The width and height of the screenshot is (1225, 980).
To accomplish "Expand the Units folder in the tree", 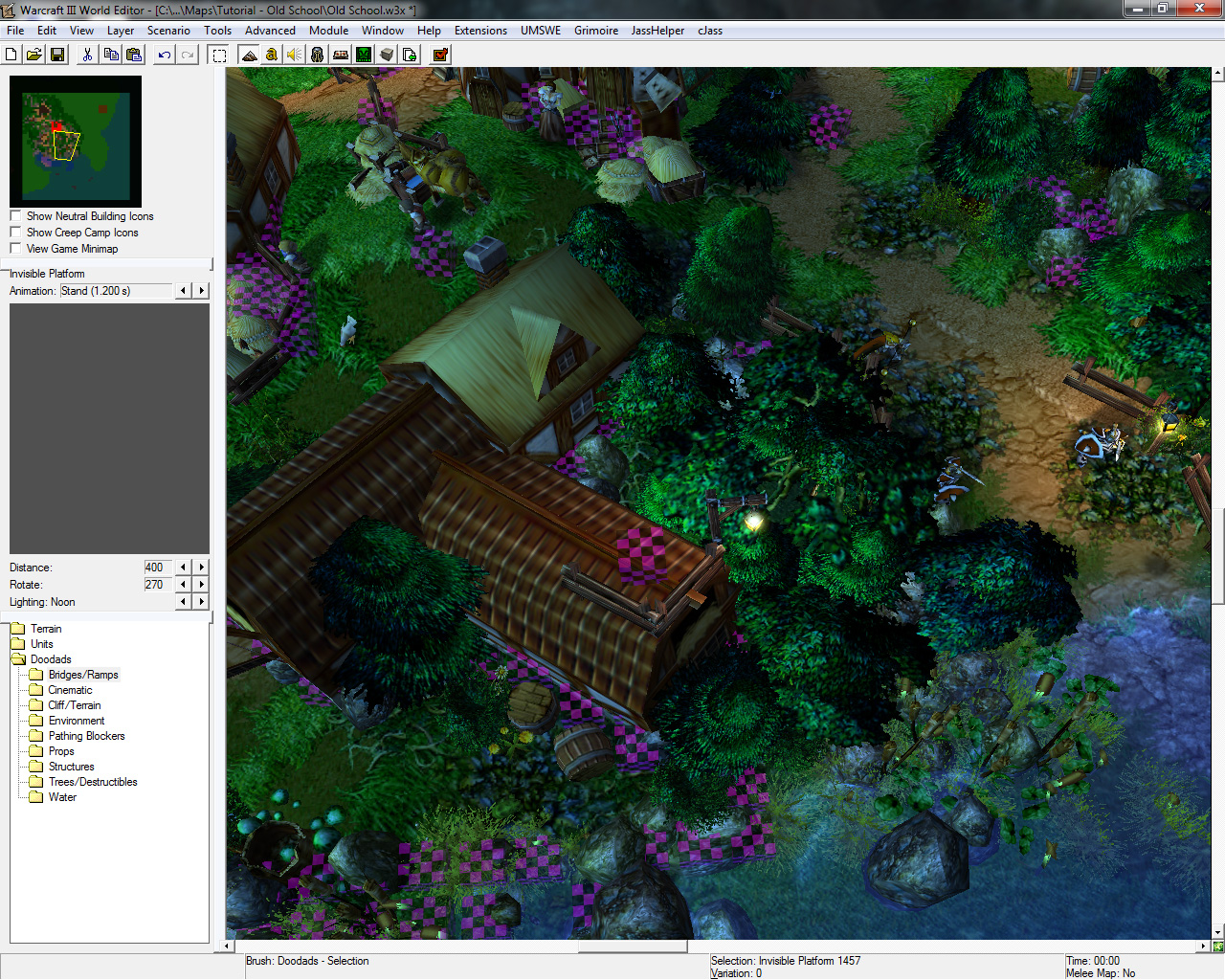I will (33, 644).
